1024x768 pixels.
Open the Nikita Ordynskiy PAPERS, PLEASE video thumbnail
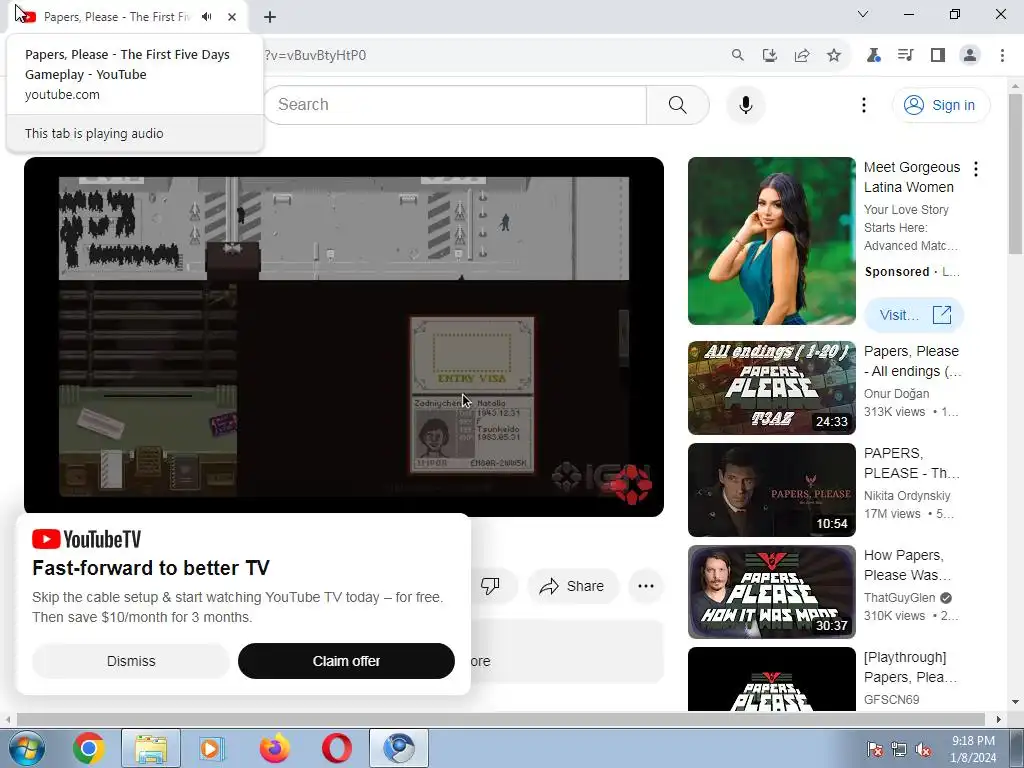(x=771, y=490)
